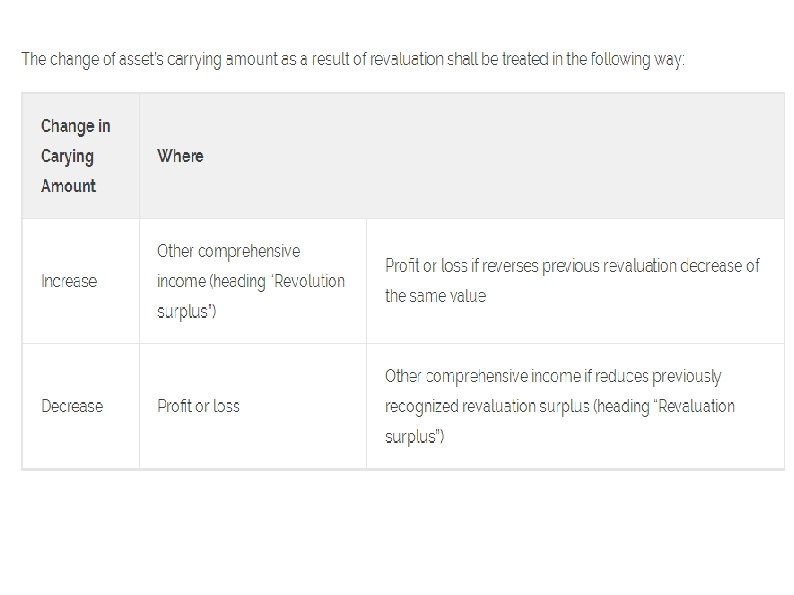Viewport: 794px width, 595px height.
Task: Click the intro sentence about revaluation treatment
Action: 353,59
